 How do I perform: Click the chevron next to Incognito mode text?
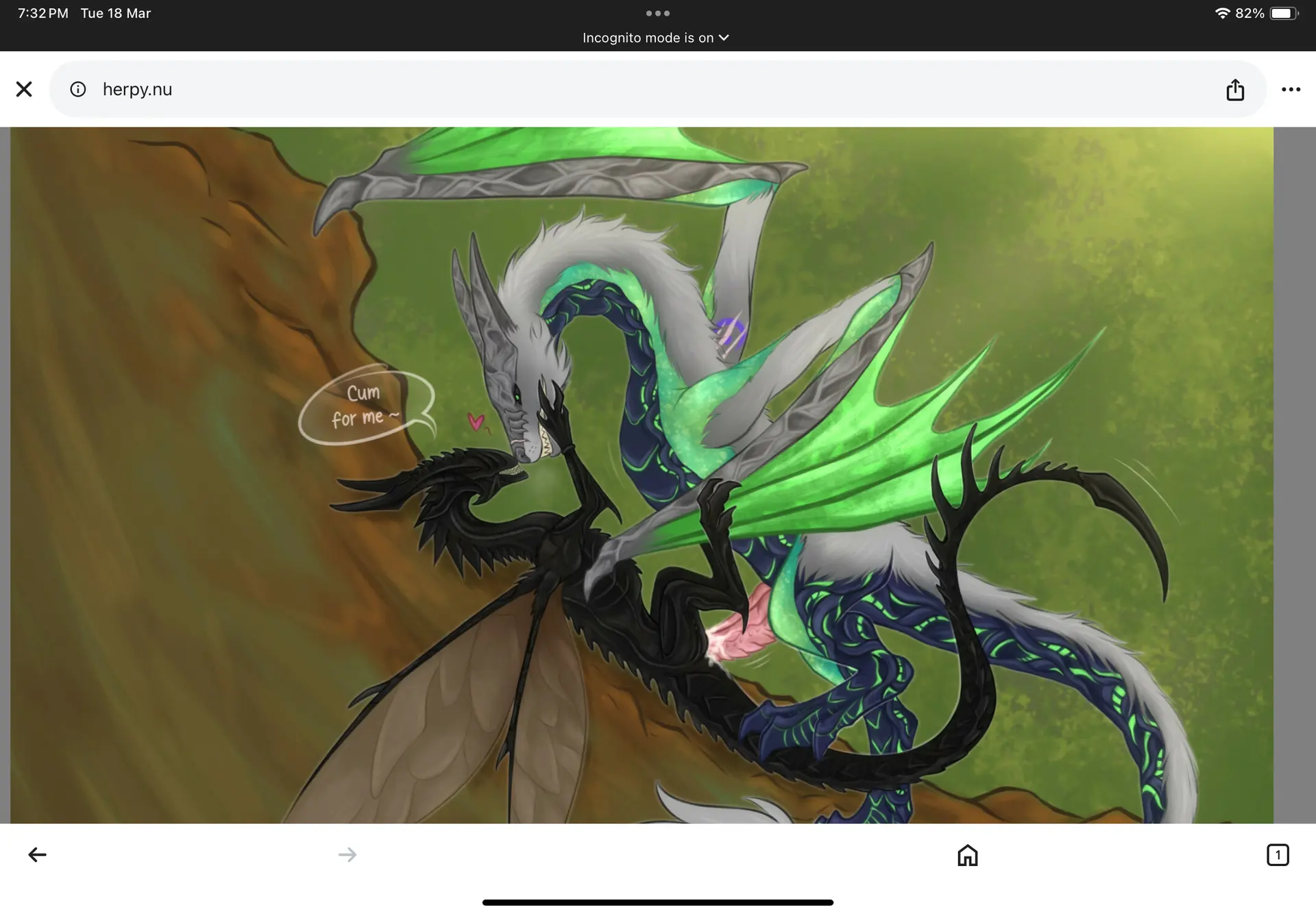click(x=724, y=38)
